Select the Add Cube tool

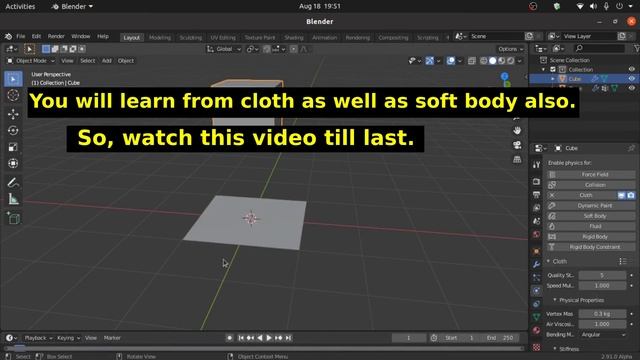coord(13,218)
